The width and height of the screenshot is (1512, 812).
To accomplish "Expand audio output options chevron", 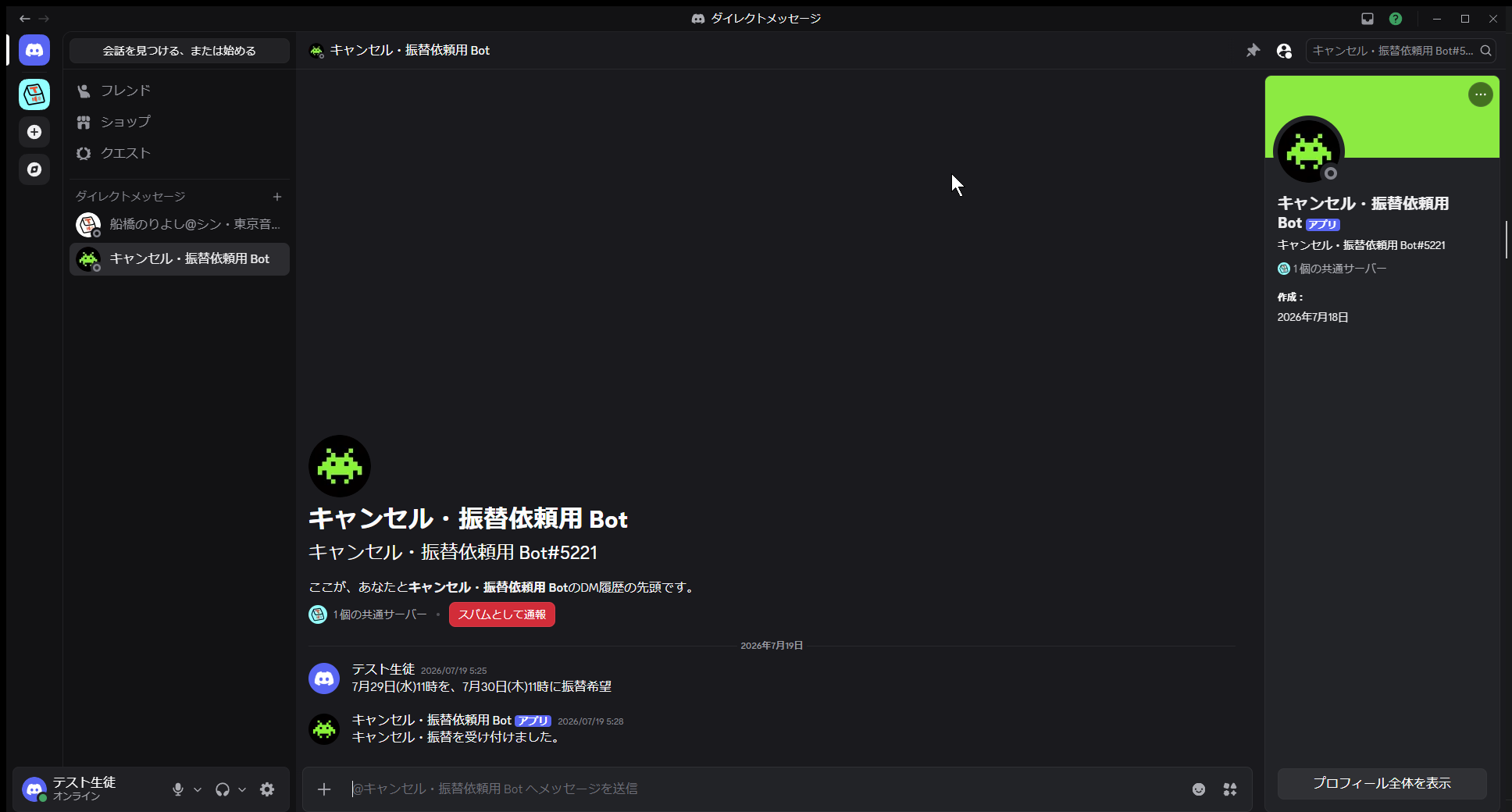I will pos(242,789).
